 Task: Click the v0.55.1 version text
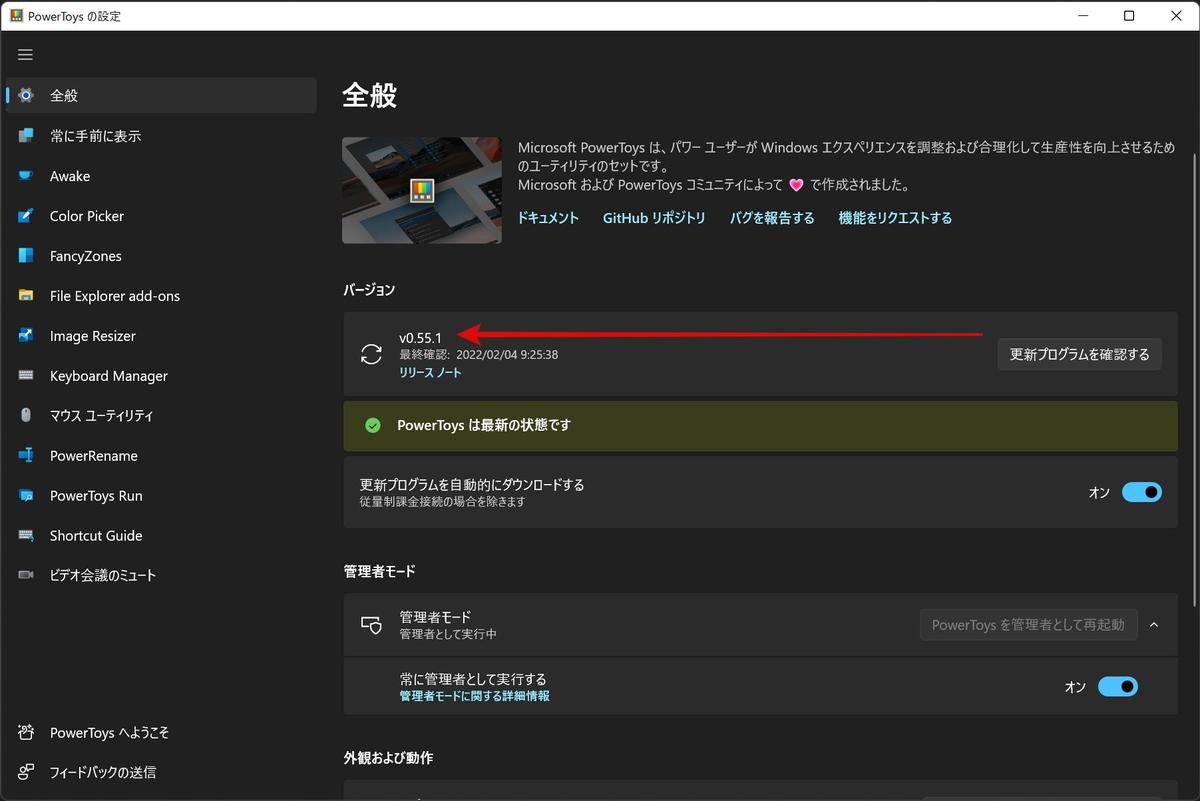420,338
